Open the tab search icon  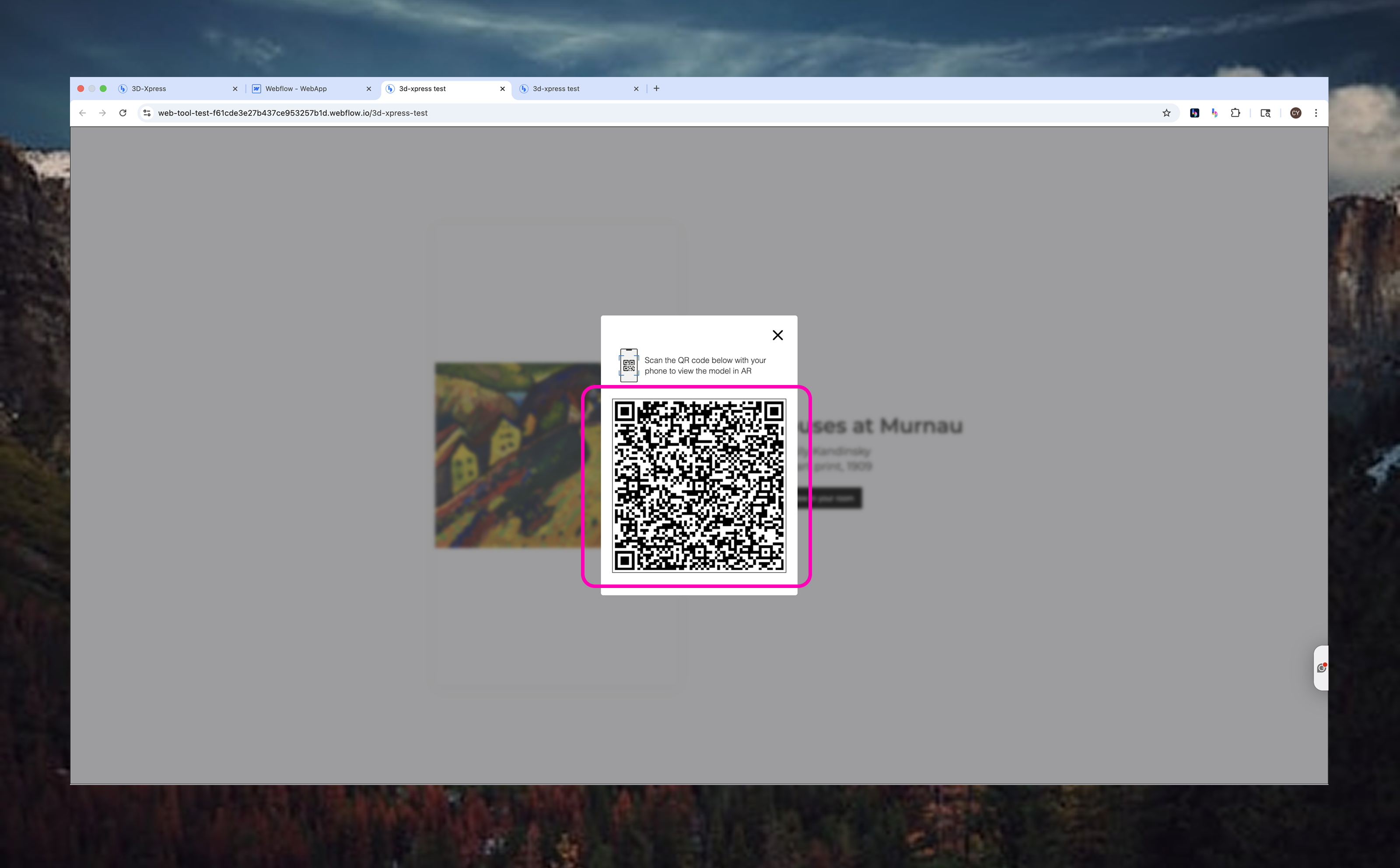(1265, 113)
